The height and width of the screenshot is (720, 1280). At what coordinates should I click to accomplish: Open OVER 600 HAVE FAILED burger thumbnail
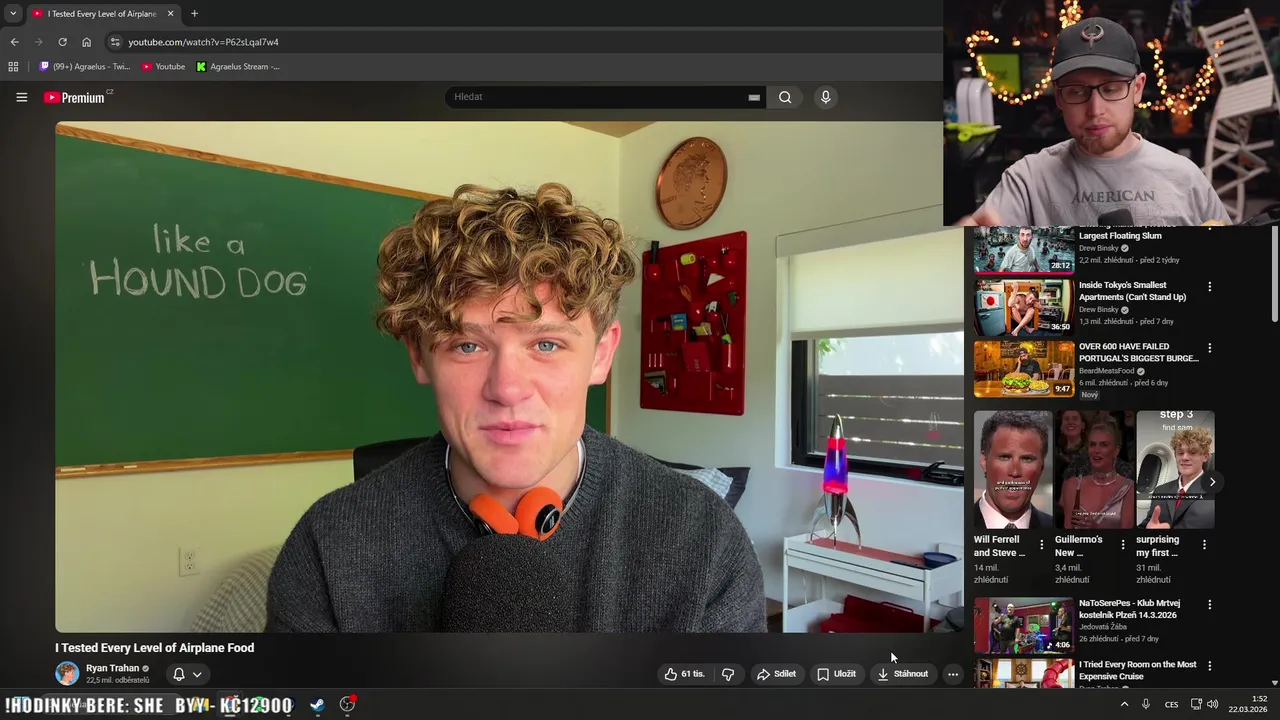1024,369
